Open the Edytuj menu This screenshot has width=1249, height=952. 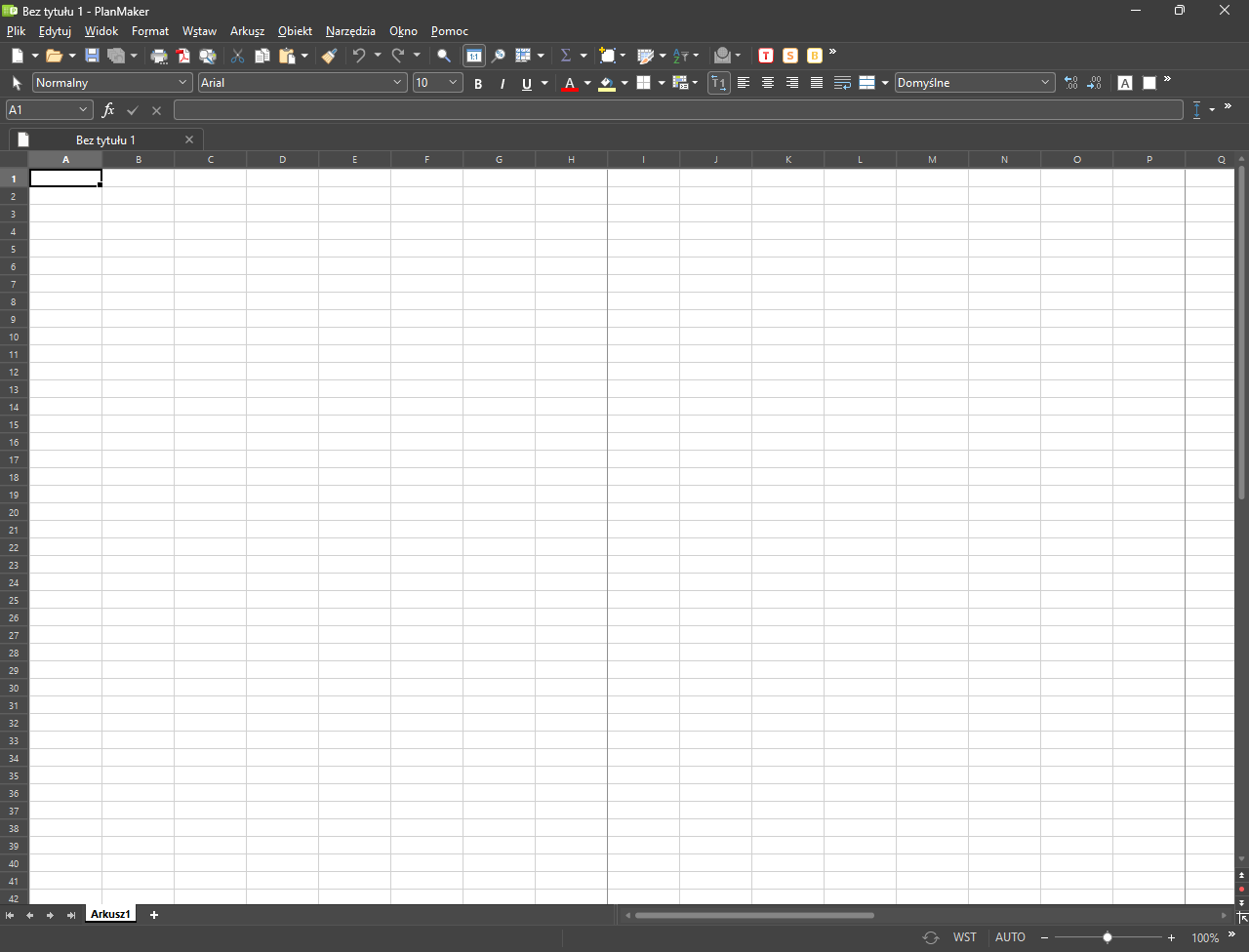pyautogui.click(x=56, y=31)
